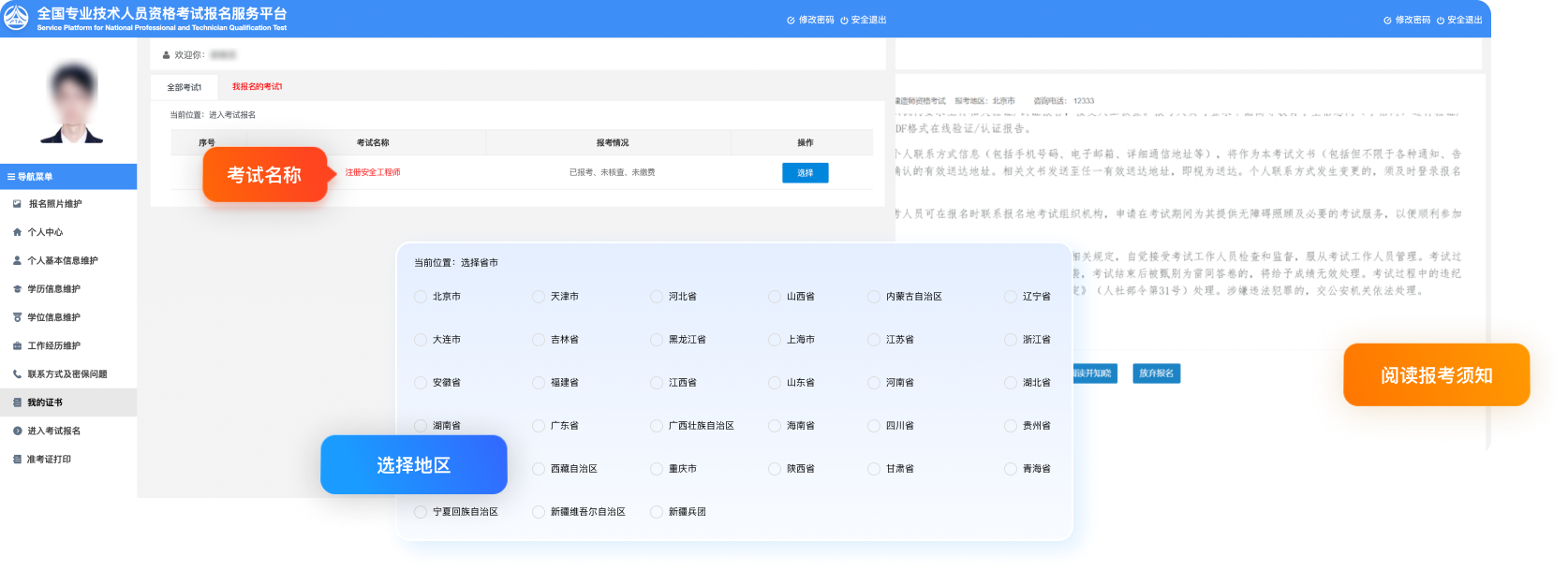The height and width of the screenshot is (571, 1568).
Task: Click the user profile photo
Action: [72, 103]
